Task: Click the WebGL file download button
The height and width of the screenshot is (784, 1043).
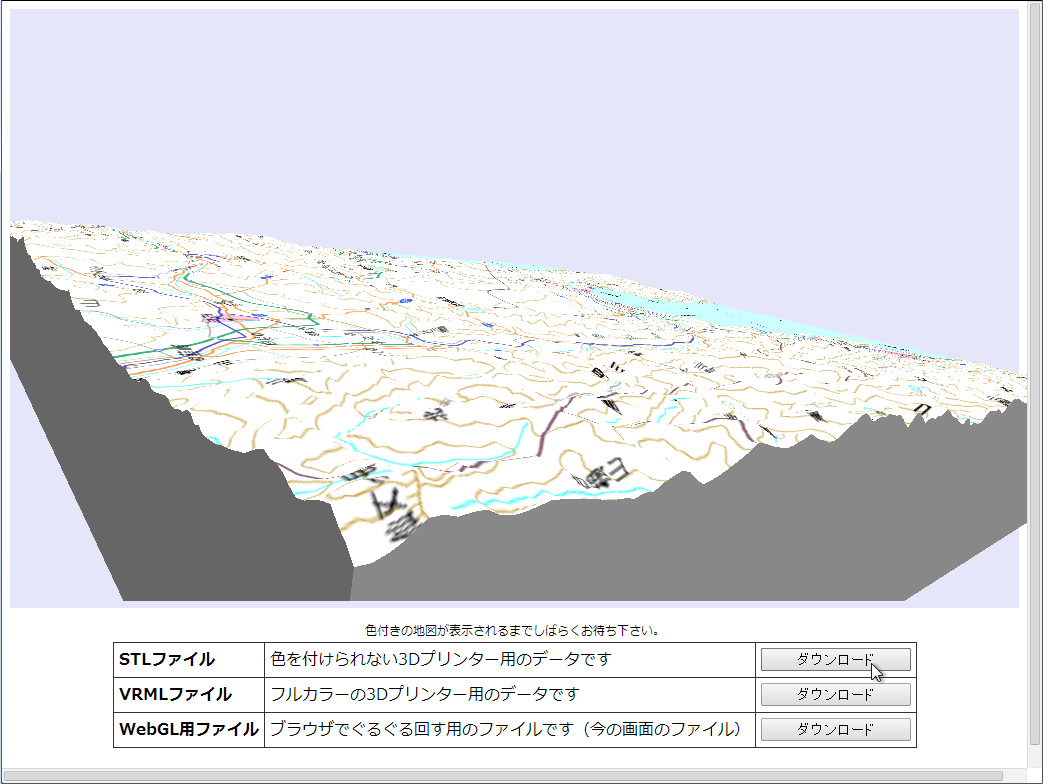Action: click(x=835, y=730)
